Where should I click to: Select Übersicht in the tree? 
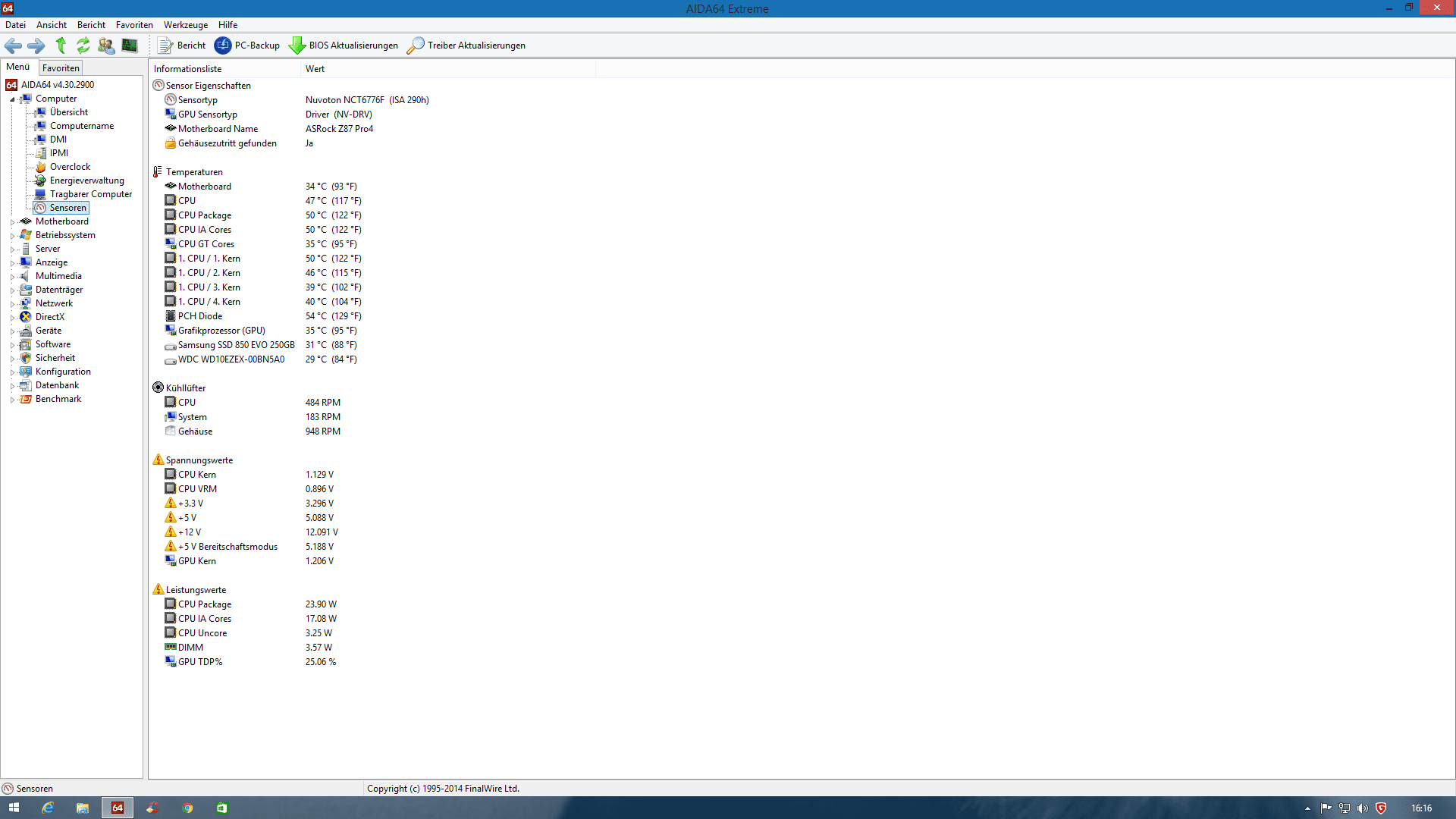(68, 112)
